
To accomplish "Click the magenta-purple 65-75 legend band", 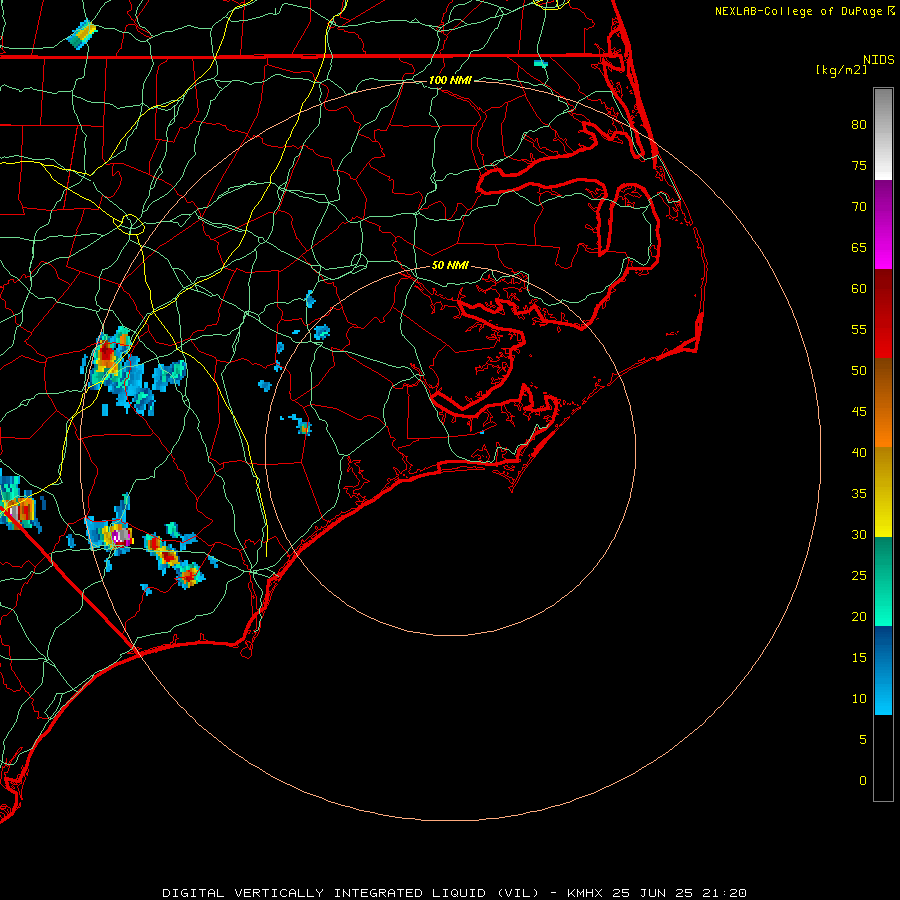I will coord(883,224).
